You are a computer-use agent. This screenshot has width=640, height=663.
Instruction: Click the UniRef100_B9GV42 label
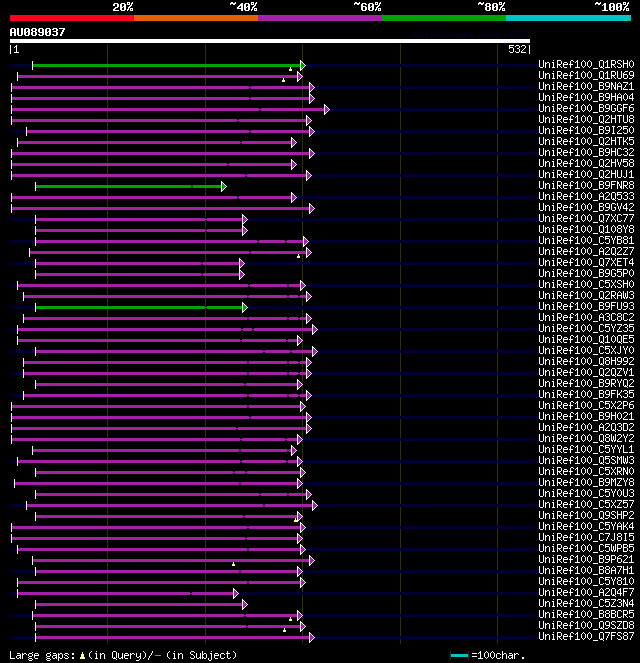pos(586,207)
